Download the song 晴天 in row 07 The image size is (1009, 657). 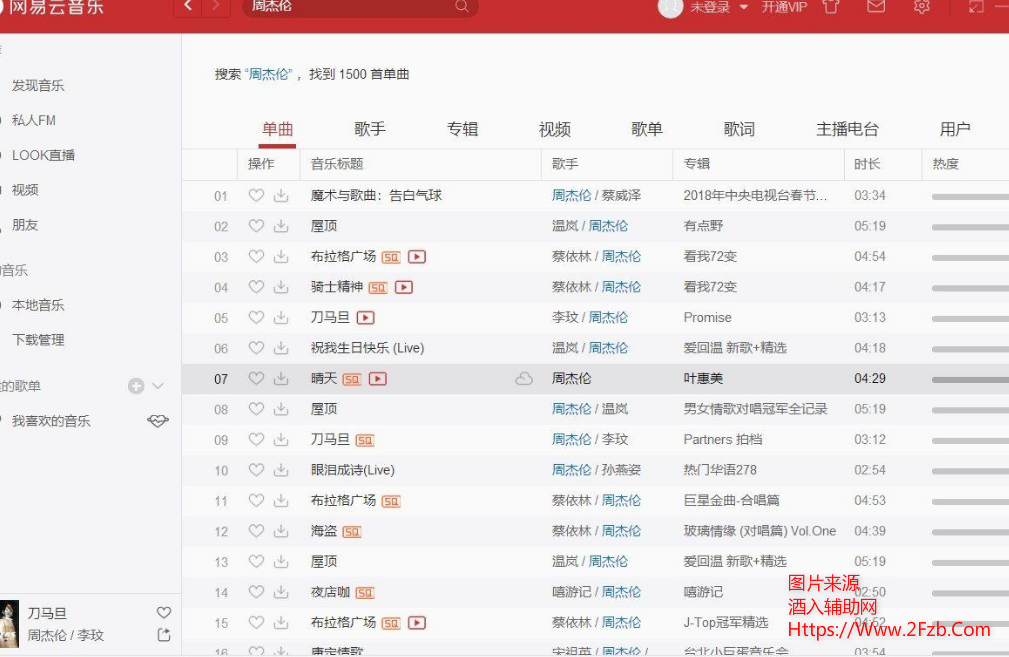(281, 379)
